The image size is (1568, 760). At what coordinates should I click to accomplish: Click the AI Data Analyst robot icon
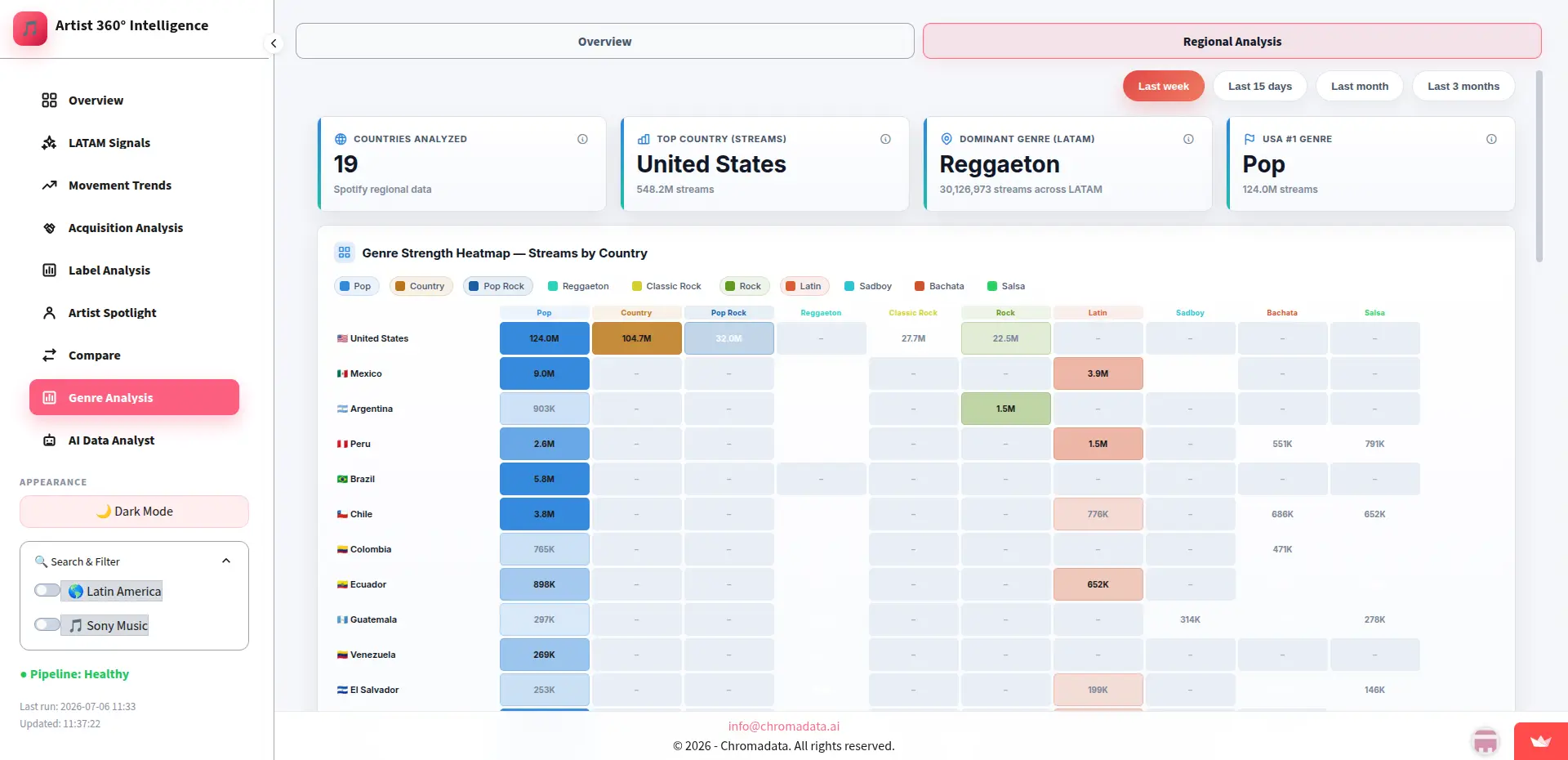[x=49, y=440]
